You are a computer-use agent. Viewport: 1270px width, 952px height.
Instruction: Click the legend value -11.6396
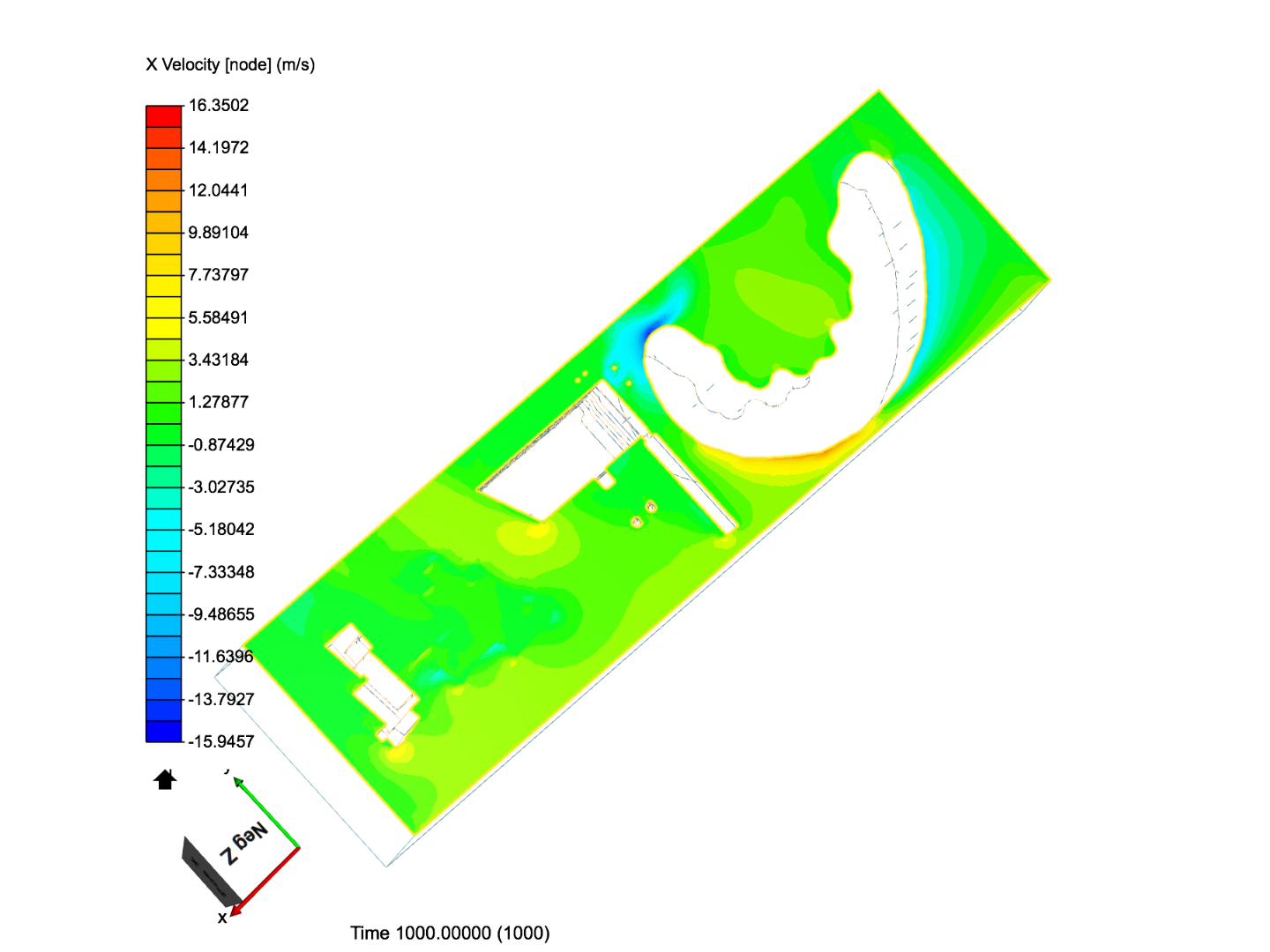click(x=220, y=657)
